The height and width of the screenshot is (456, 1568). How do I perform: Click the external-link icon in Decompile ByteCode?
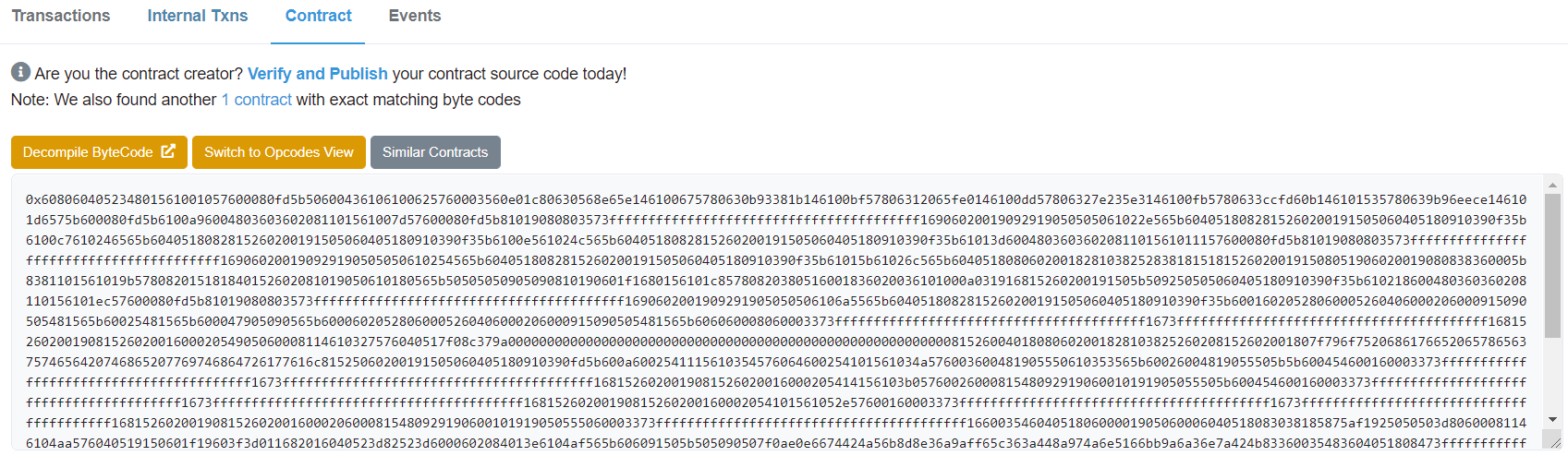168,151
